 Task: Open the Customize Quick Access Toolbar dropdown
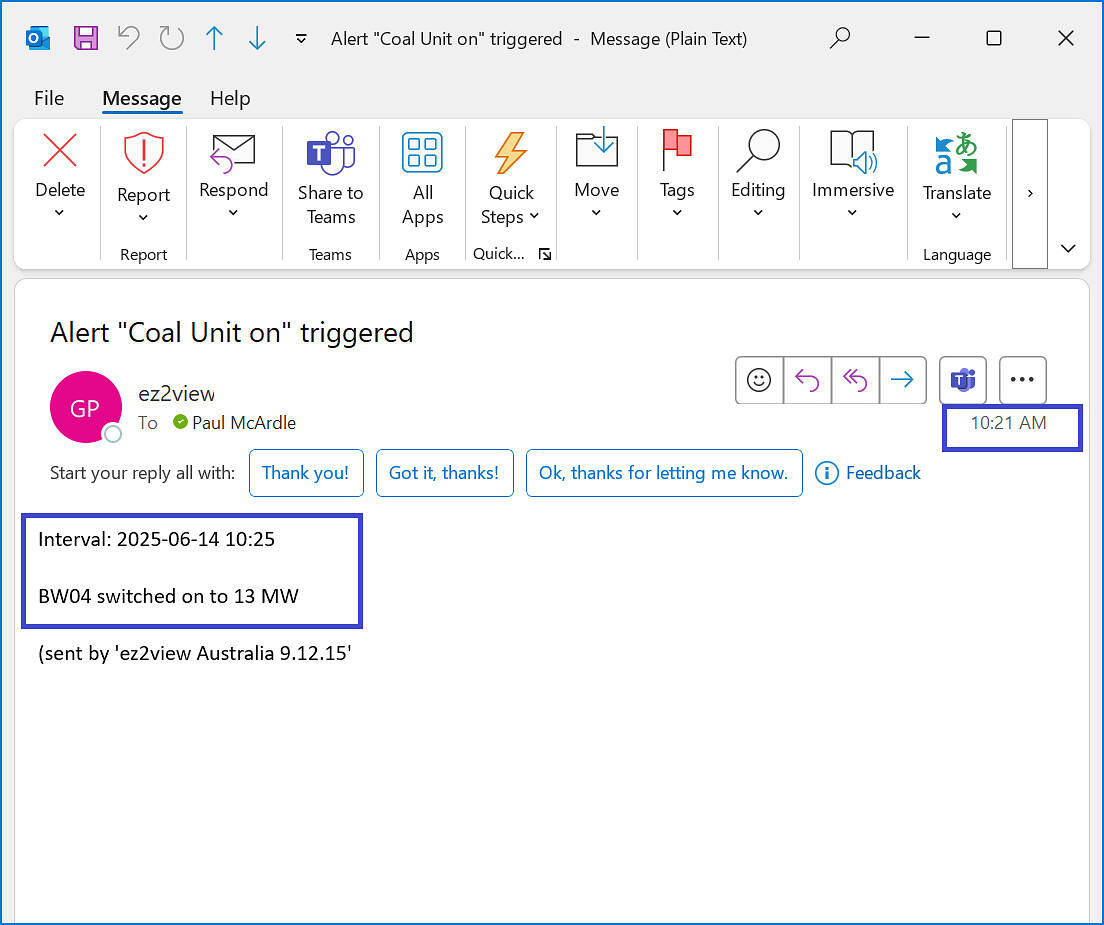pyautogui.click(x=301, y=39)
